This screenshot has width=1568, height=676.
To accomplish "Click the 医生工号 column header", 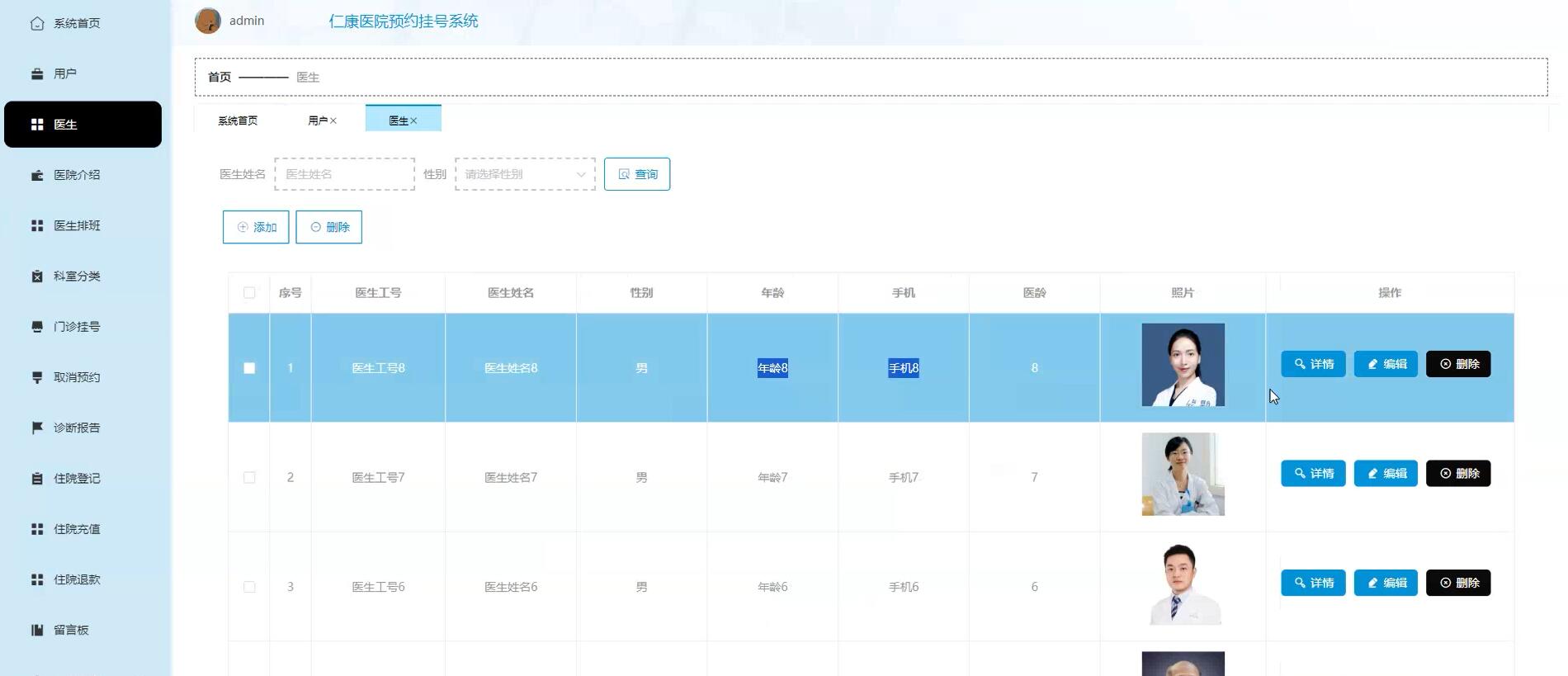I will click(x=378, y=292).
